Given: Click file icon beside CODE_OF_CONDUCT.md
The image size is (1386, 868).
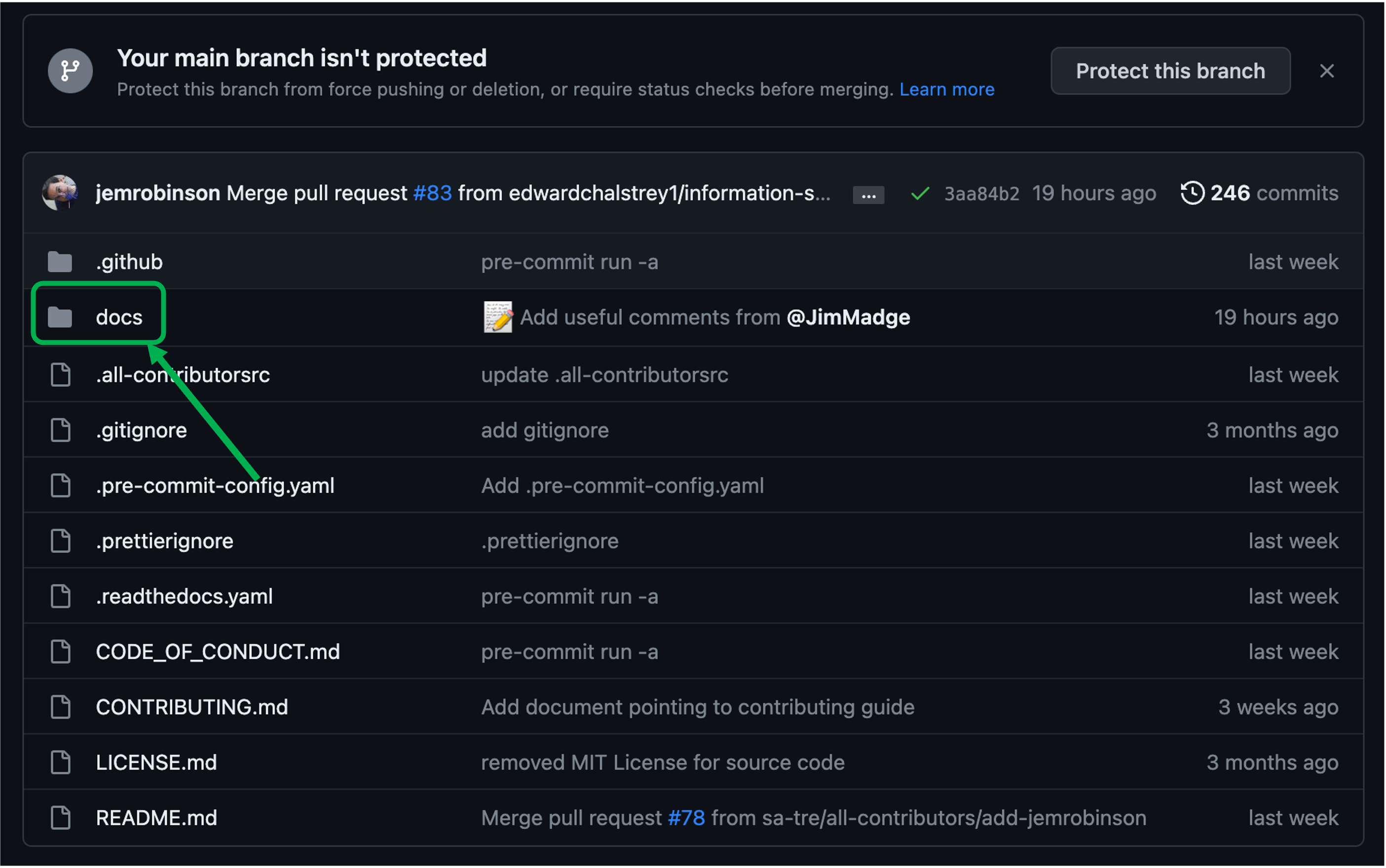Looking at the screenshot, I should point(60,652).
